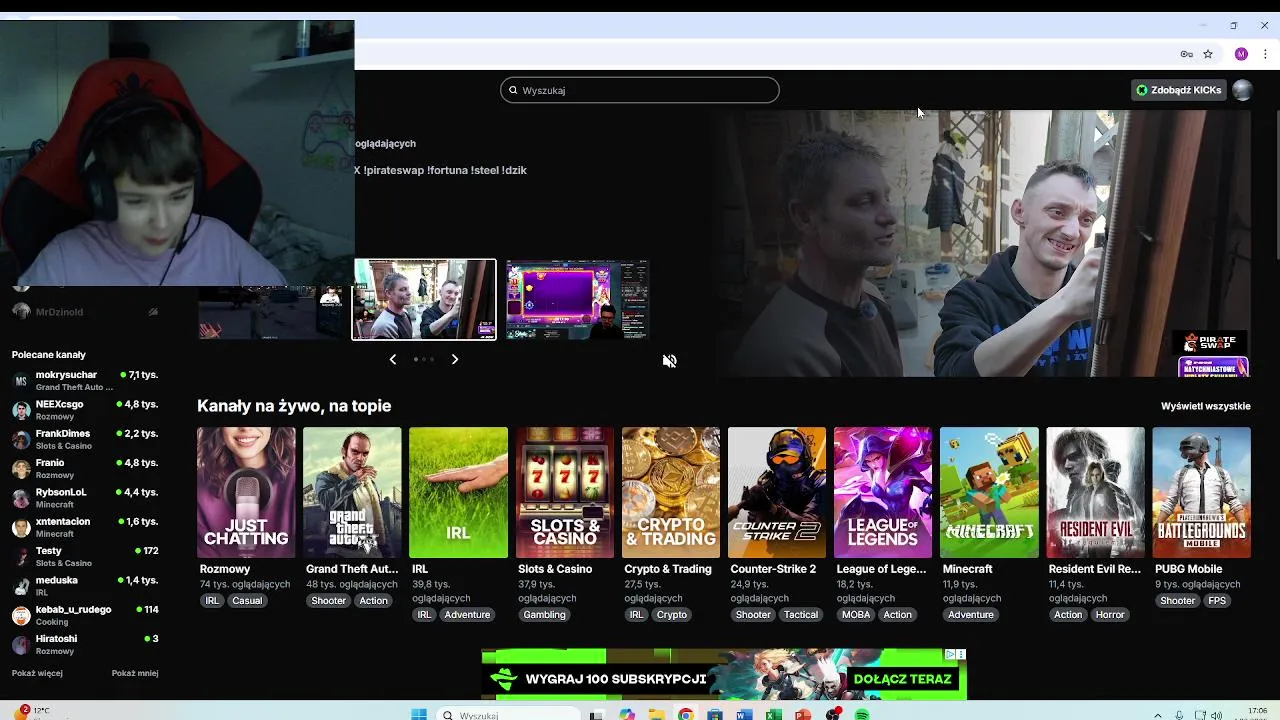Open the Chrome three-dot menu
Screen dimensions: 1280x720
1265,54
